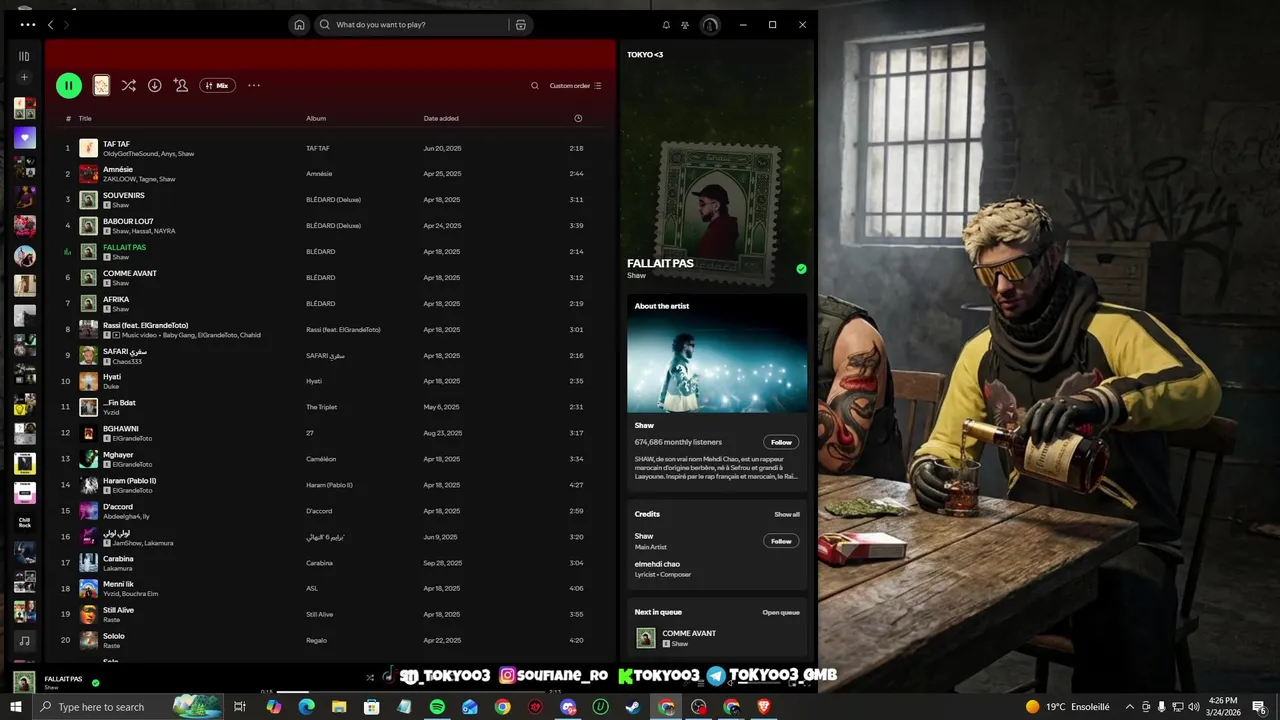Open Friend Activity icon
The width and height of the screenshot is (1280, 720).
click(x=685, y=25)
